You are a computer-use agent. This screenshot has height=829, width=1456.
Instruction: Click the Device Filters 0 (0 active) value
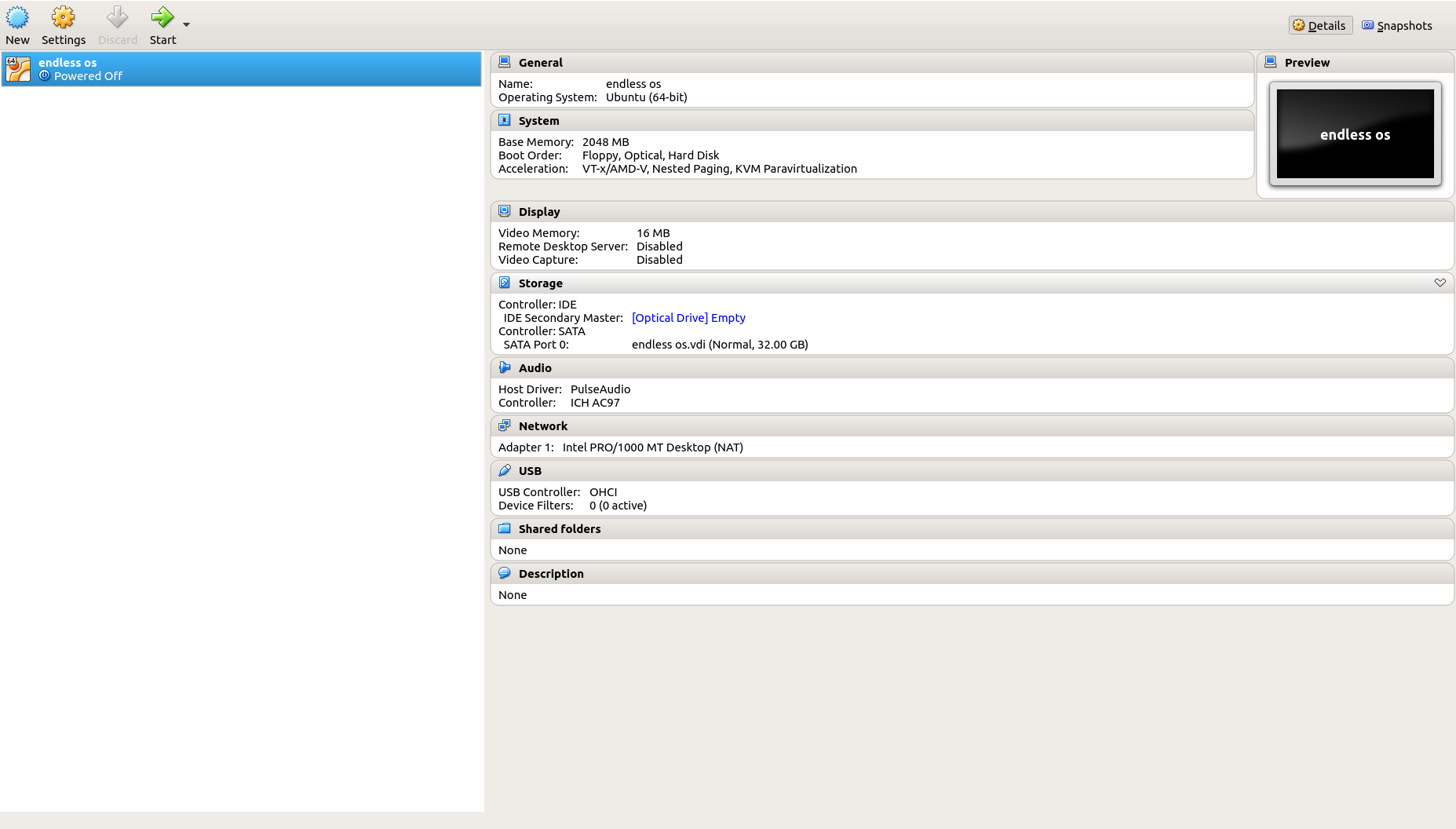619,506
